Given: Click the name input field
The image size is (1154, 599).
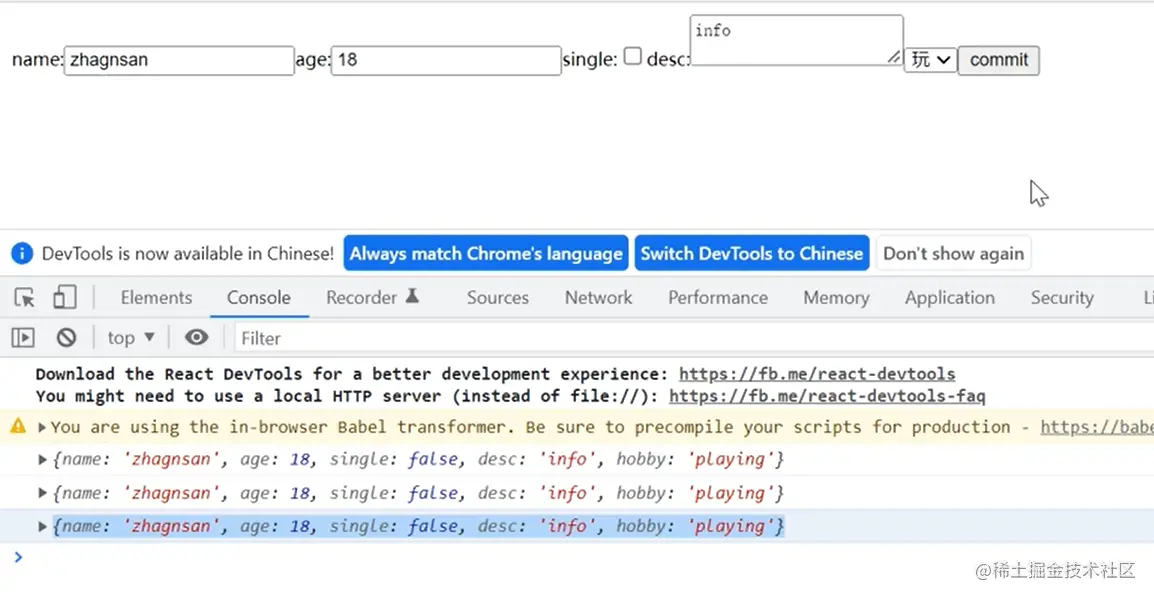Looking at the screenshot, I should (x=179, y=60).
